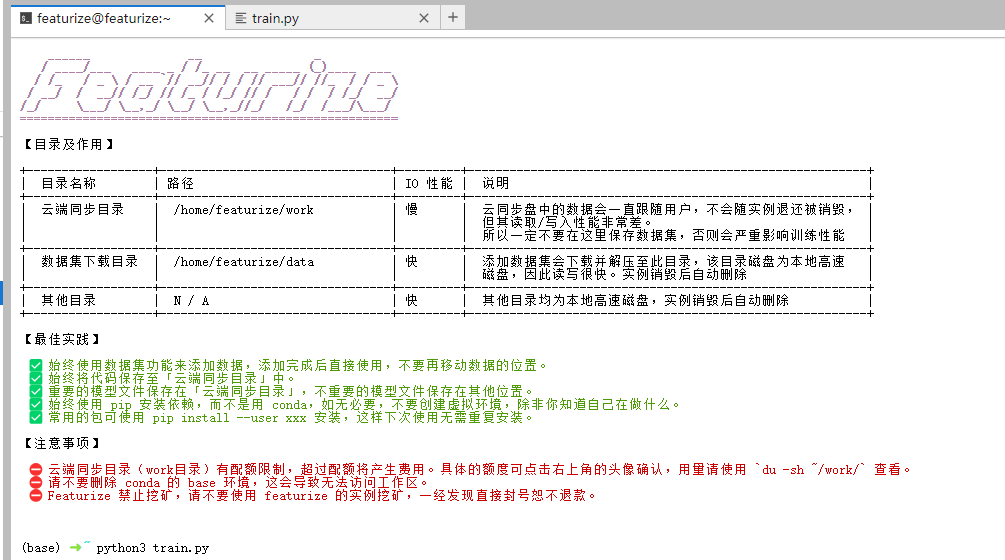Click the terminal icon on the featurize tab

pos(25,18)
